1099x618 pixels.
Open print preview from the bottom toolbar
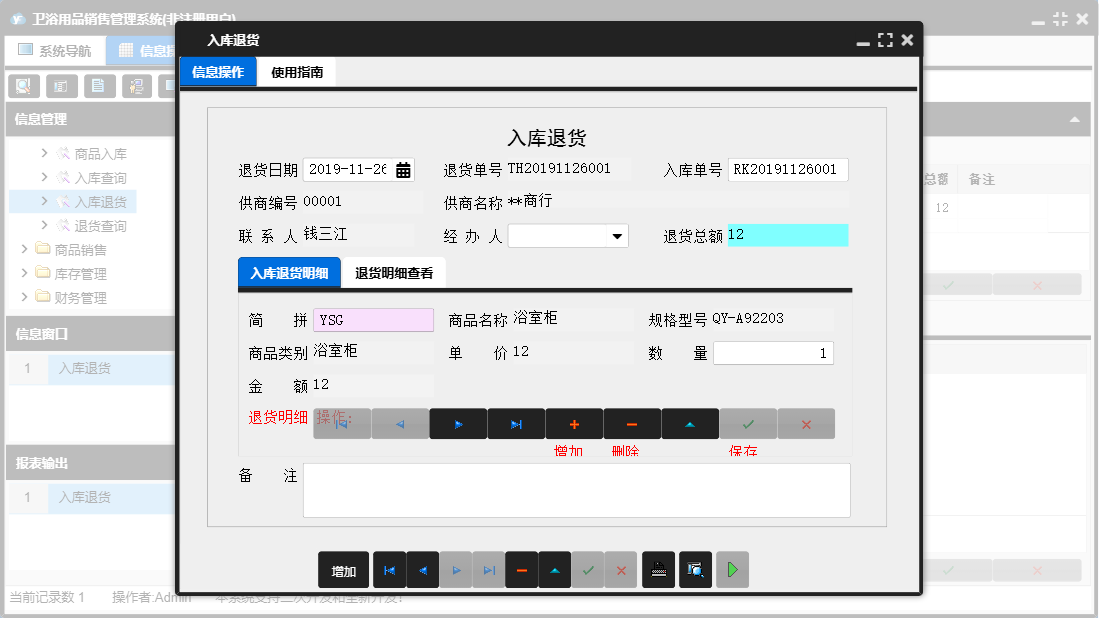pyautogui.click(x=695, y=569)
